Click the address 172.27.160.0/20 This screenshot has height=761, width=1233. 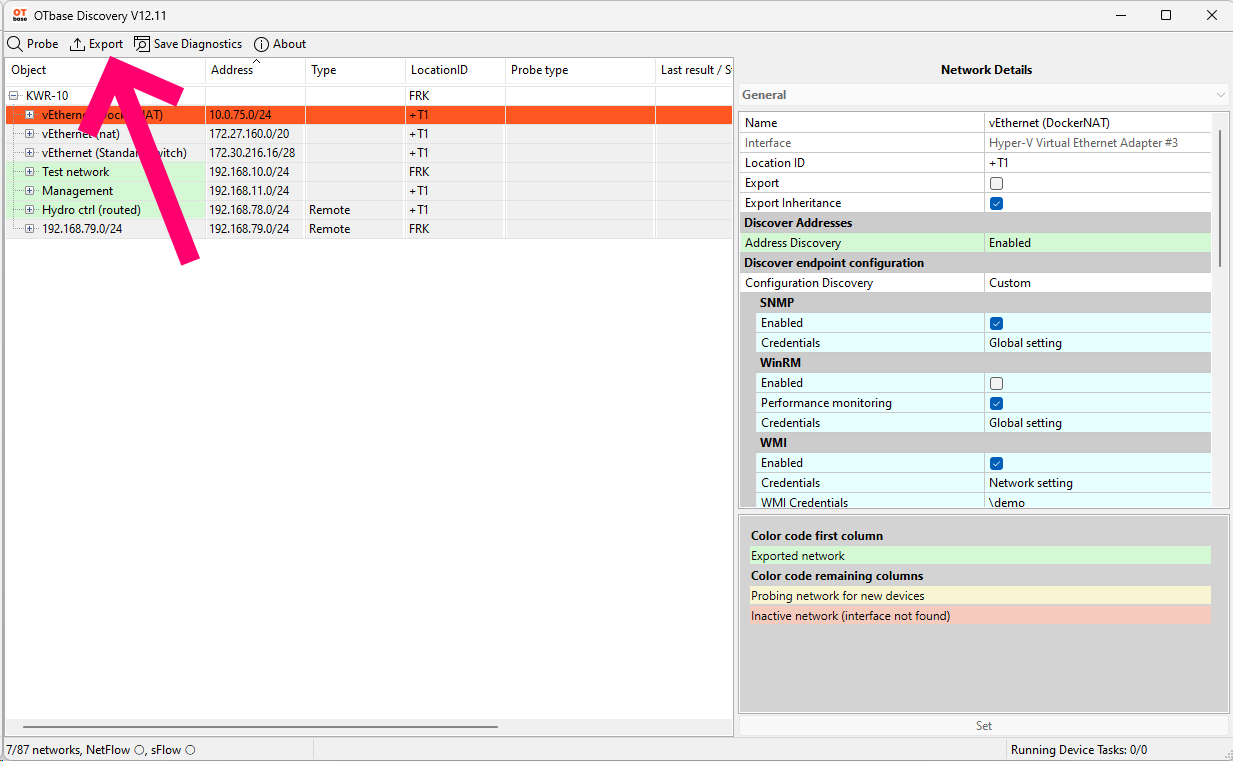tap(249, 134)
